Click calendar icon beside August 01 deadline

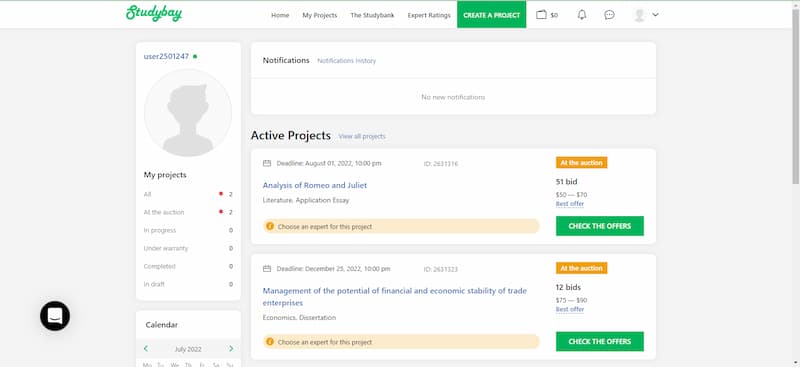click(267, 163)
